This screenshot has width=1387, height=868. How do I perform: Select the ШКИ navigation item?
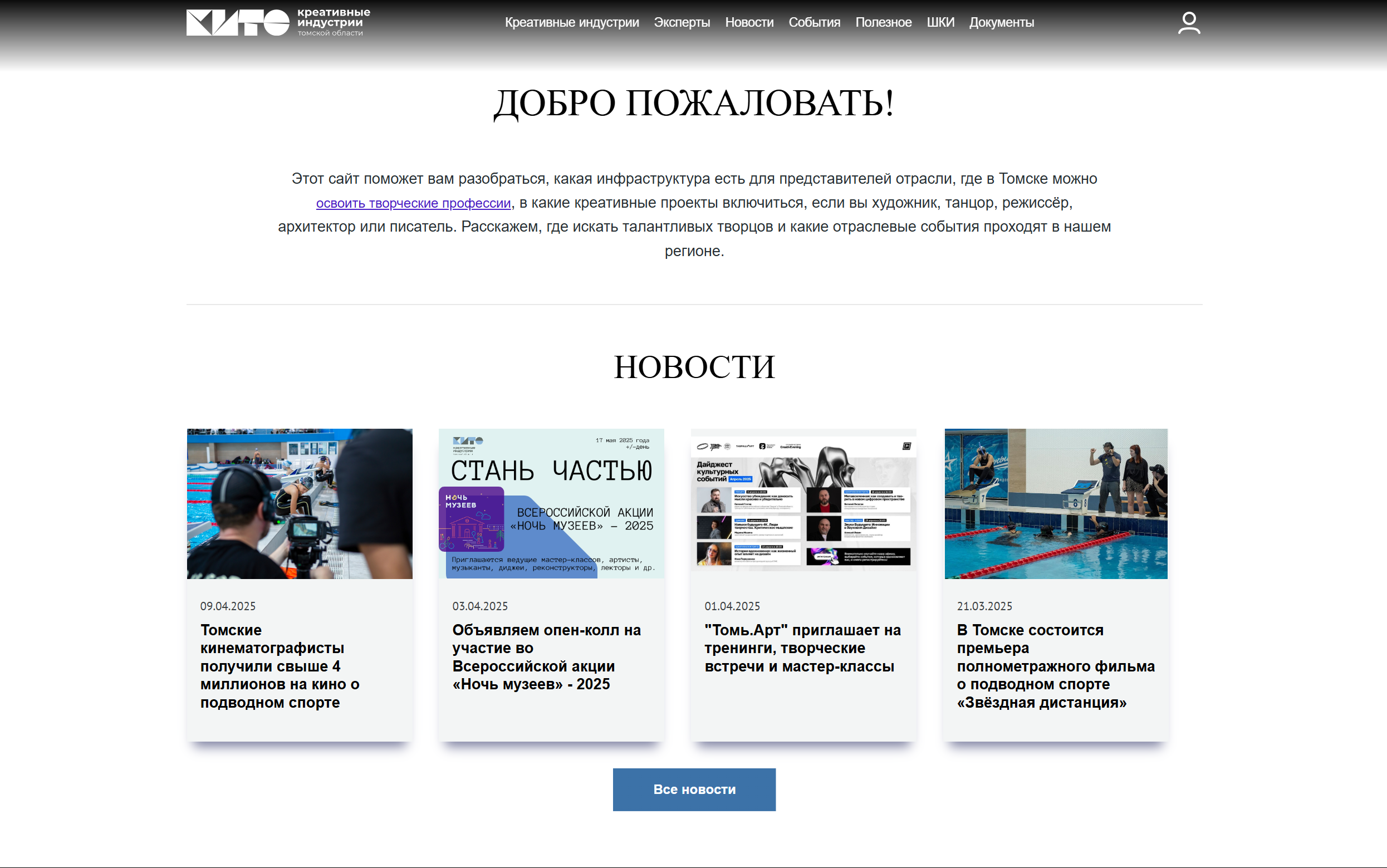940,22
